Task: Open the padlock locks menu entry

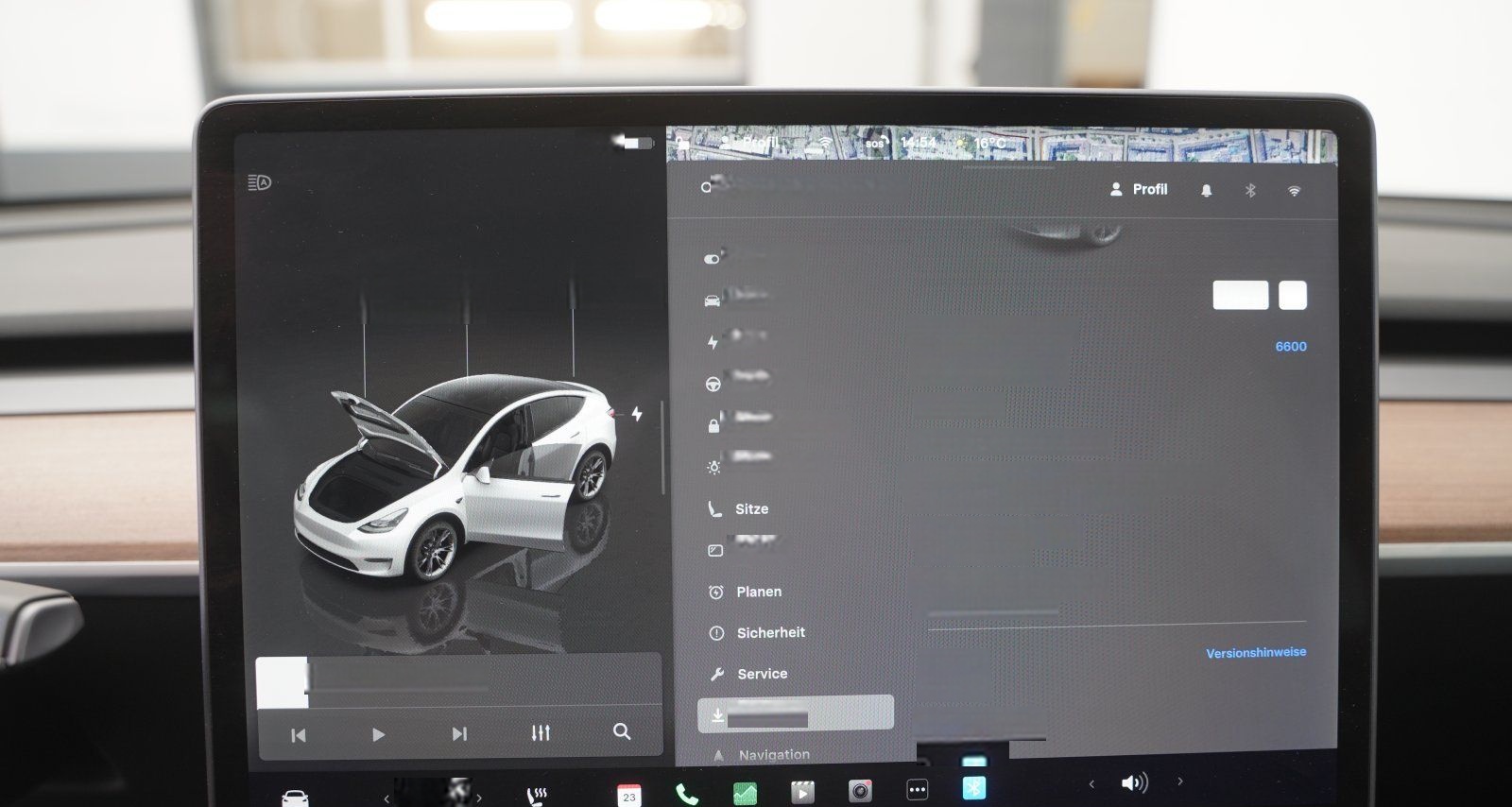Action: click(713, 425)
